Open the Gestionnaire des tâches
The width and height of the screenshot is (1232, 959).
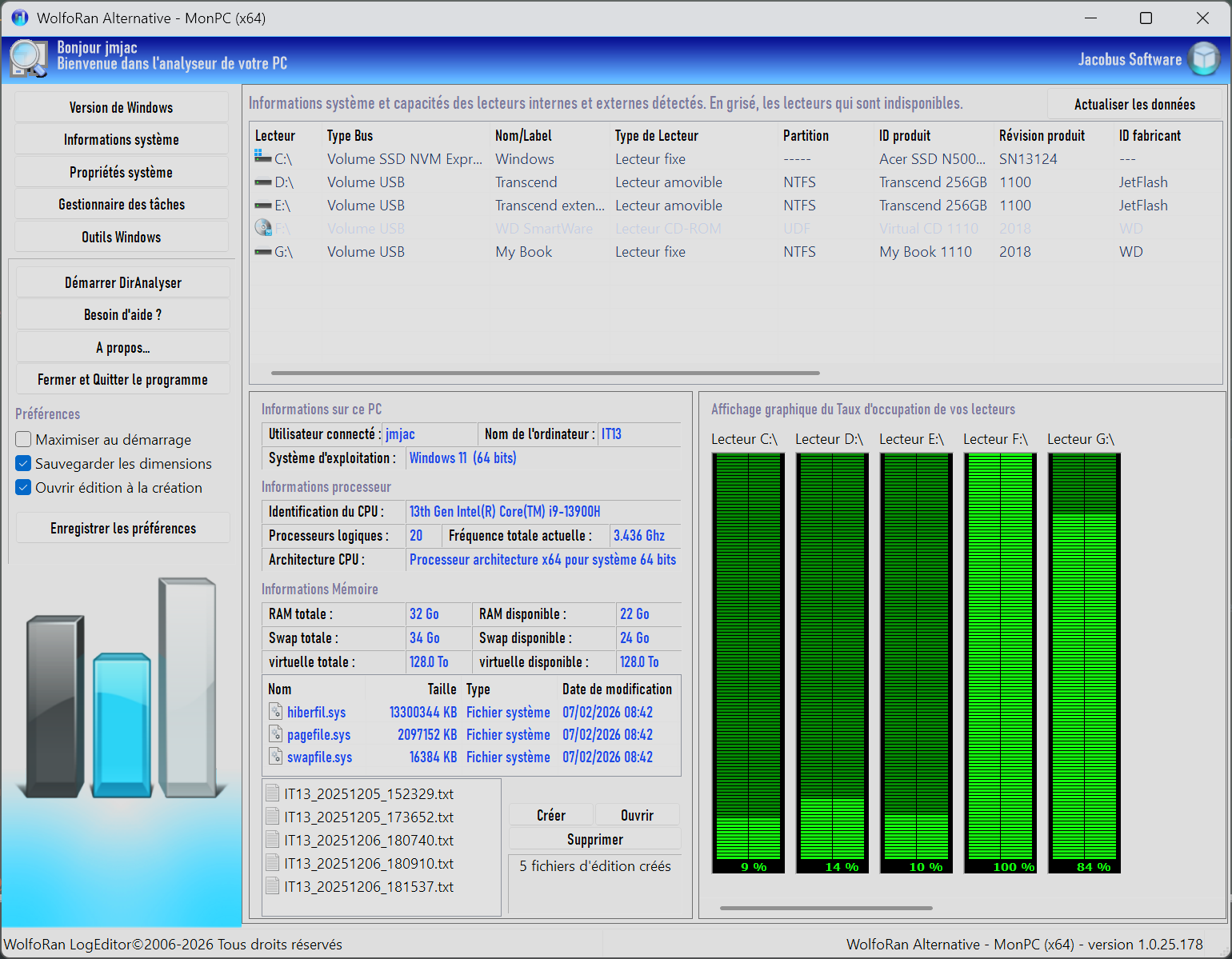pos(122,205)
